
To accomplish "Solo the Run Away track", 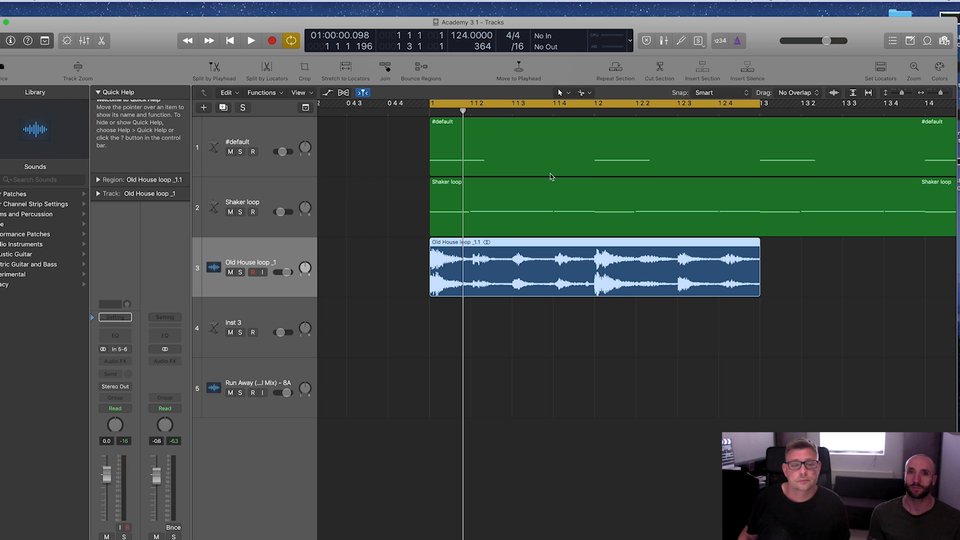I will 241,392.
